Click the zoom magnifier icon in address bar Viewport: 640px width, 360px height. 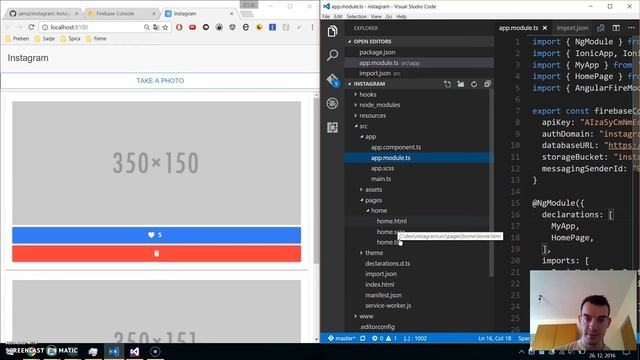(x=147, y=27)
